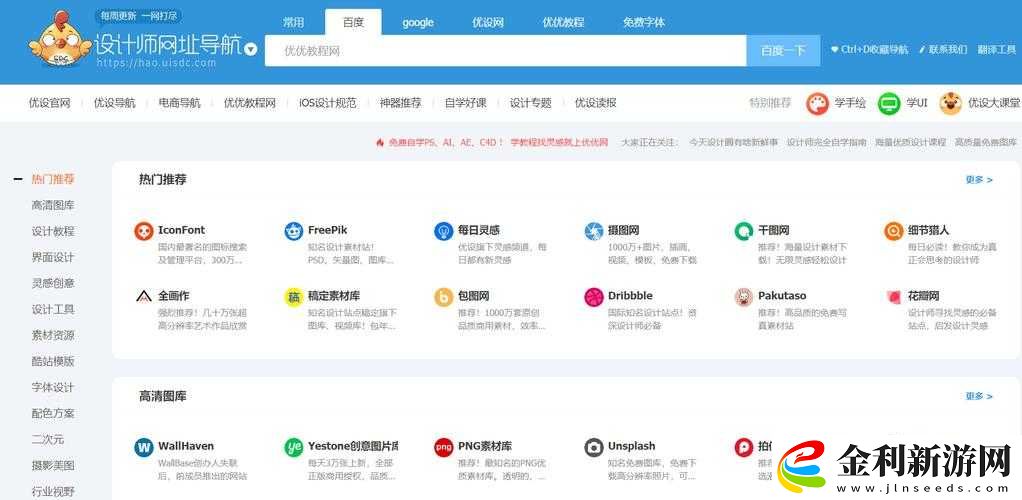Open the 花瓣网 red icon
Screen dimensions: 1022x500
[x=894, y=297]
